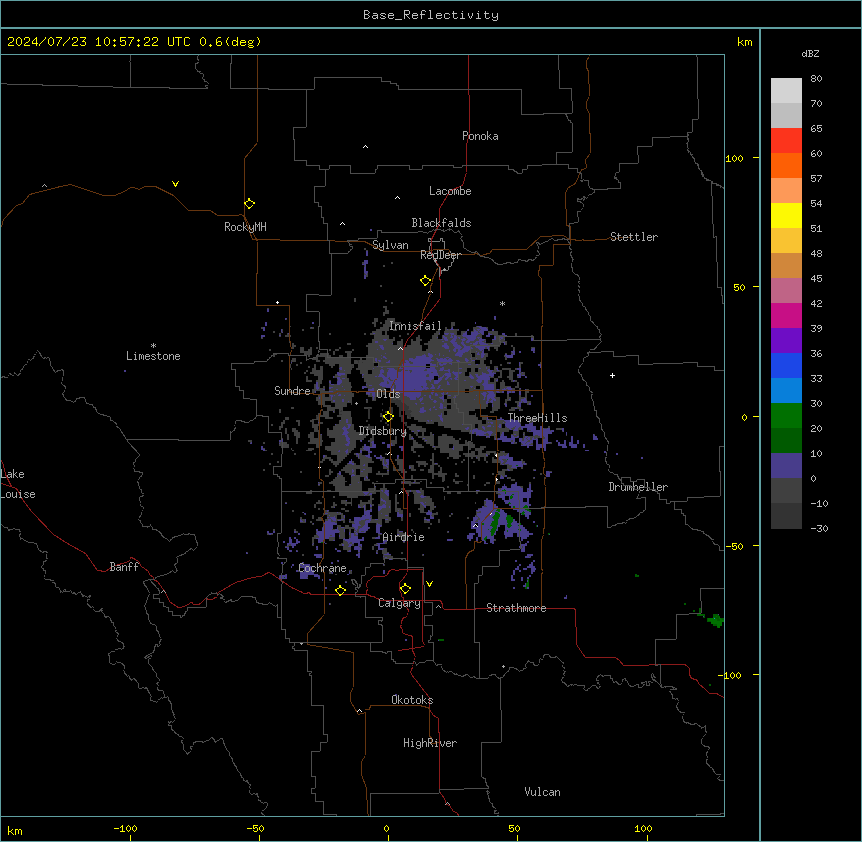Click the HighRiver label

click(x=430, y=743)
